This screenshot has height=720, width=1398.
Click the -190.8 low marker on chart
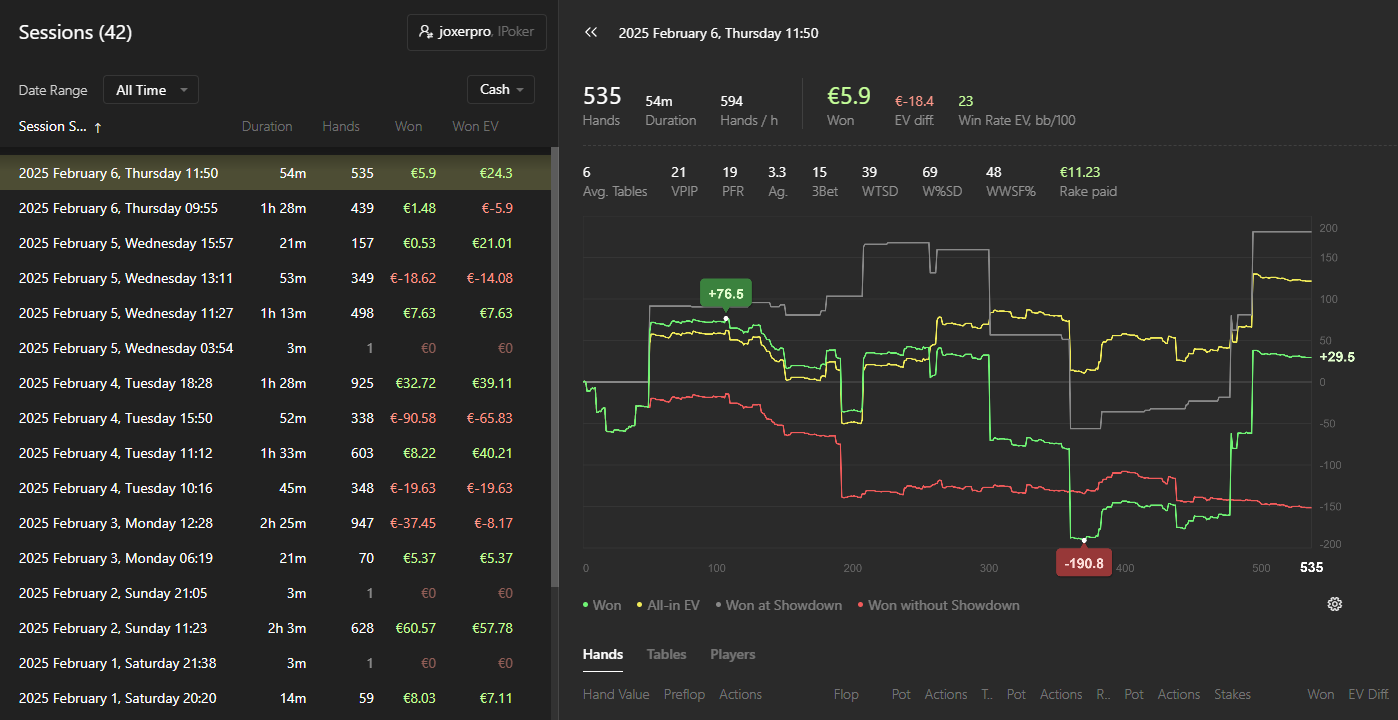1084,563
